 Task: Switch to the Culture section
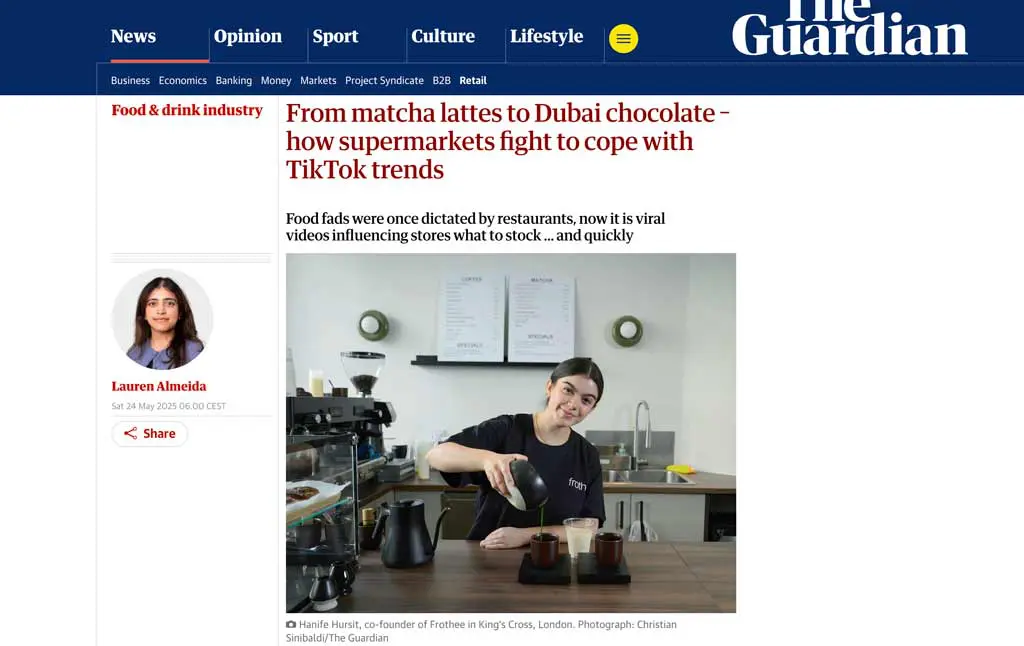(443, 37)
